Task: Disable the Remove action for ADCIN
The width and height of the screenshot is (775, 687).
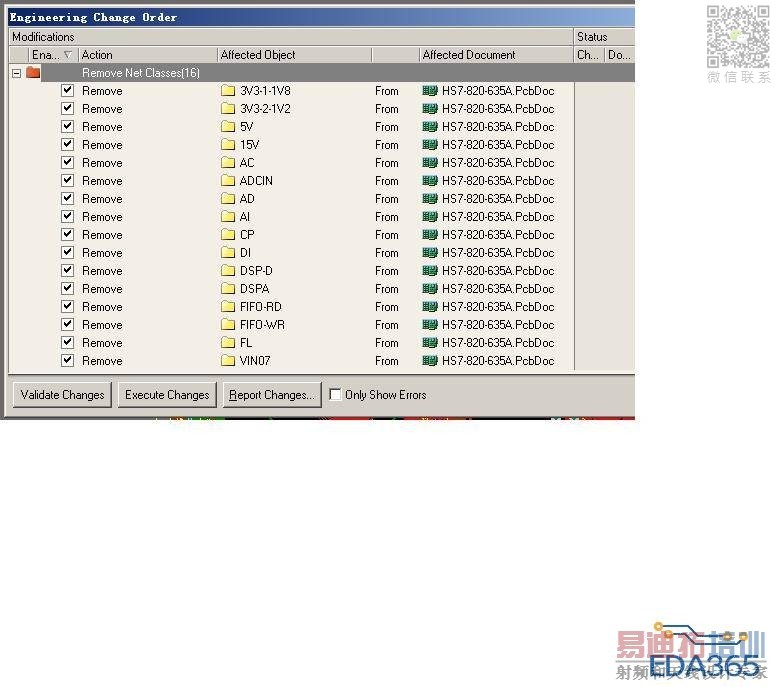Action: click(x=67, y=180)
